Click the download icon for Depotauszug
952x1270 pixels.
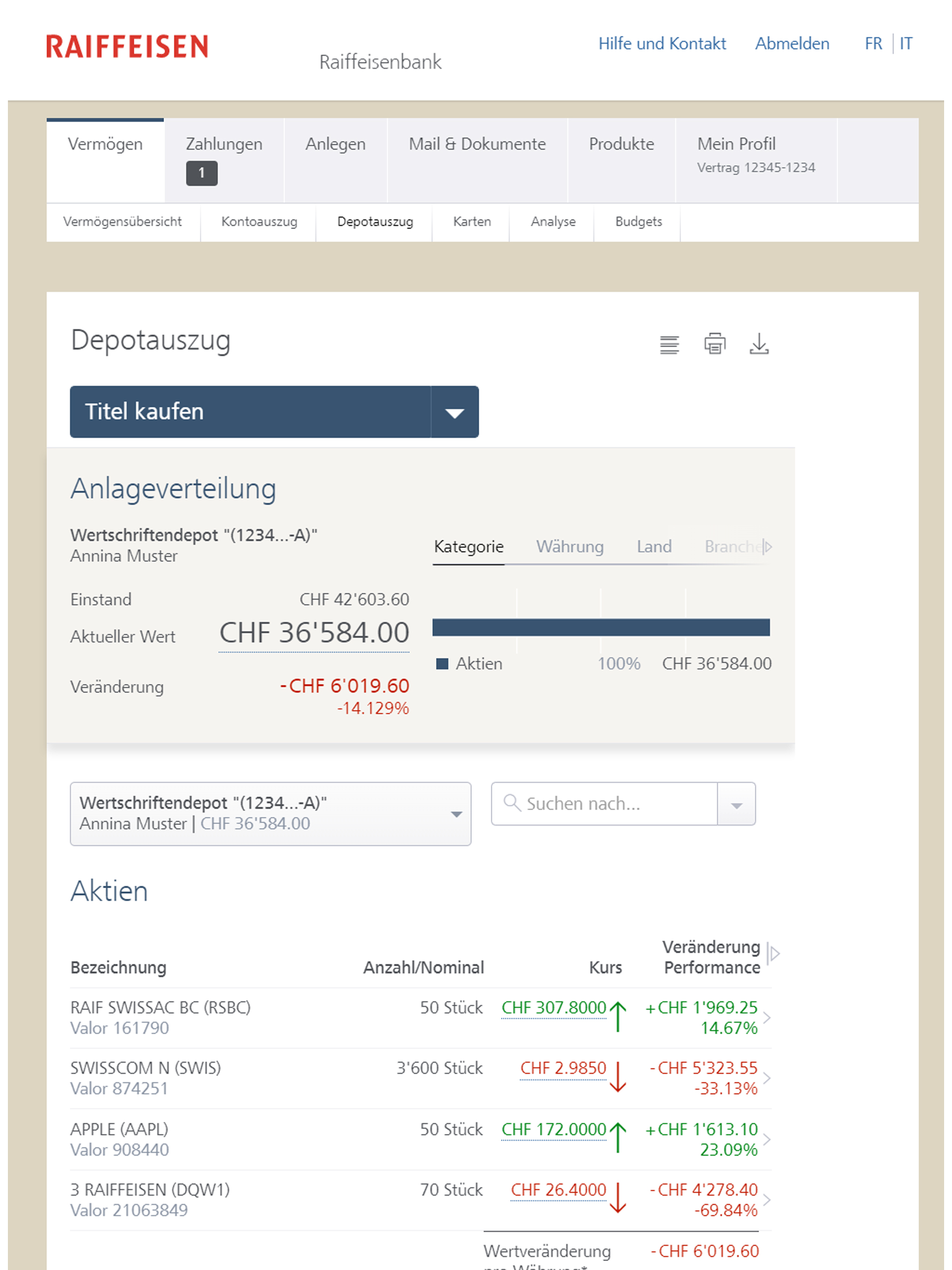(x=759, y=344)
